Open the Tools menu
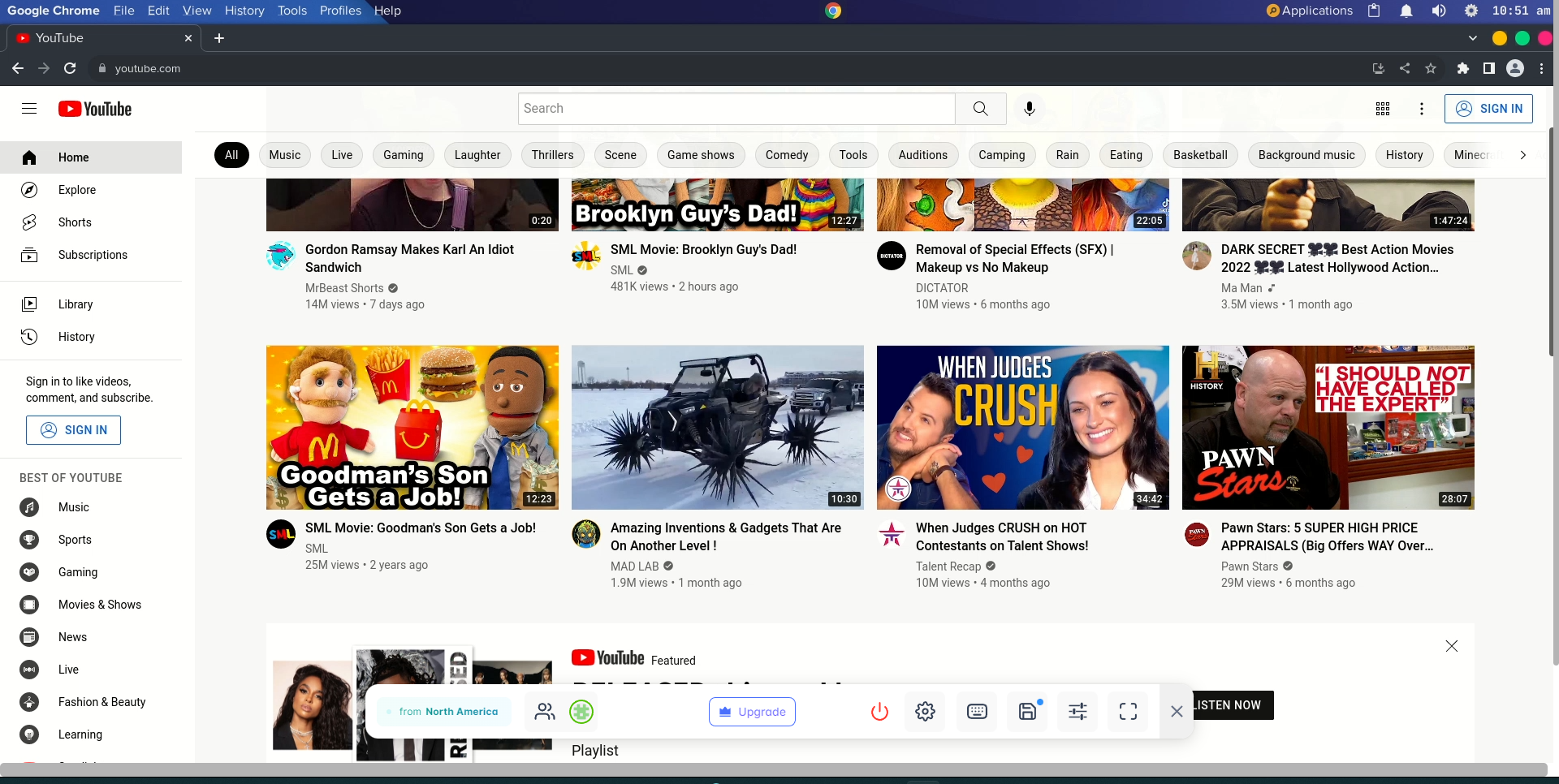 (292, 11)
